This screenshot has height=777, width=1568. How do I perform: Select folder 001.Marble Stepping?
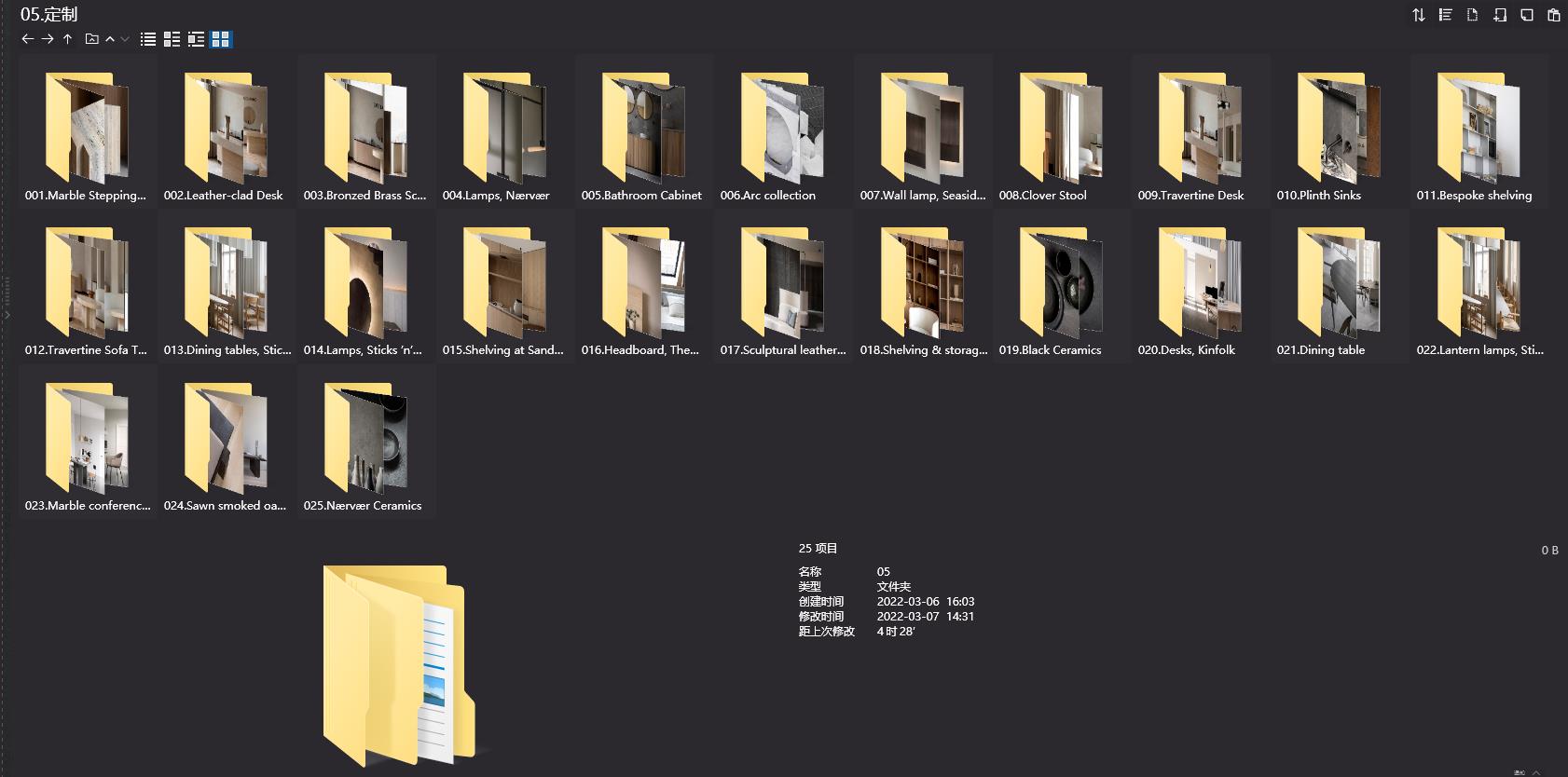(x=88, y=130)
